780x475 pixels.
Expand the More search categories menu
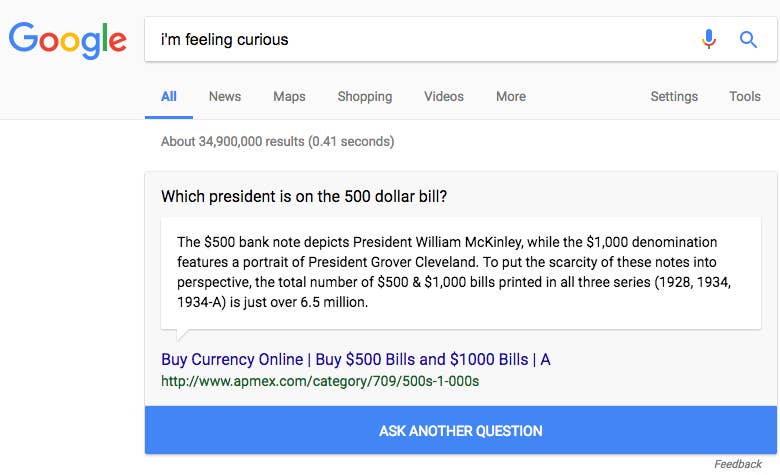pyautogui.click(x=511, y=97)
